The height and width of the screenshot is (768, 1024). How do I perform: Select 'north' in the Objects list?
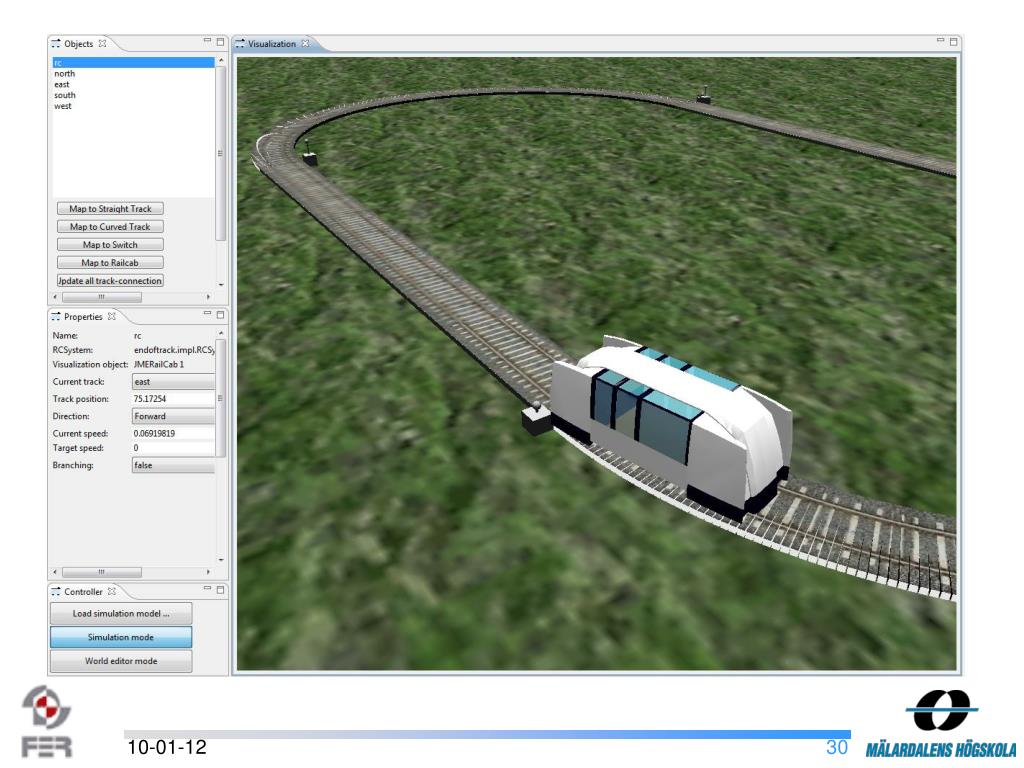tap(65, 74)
